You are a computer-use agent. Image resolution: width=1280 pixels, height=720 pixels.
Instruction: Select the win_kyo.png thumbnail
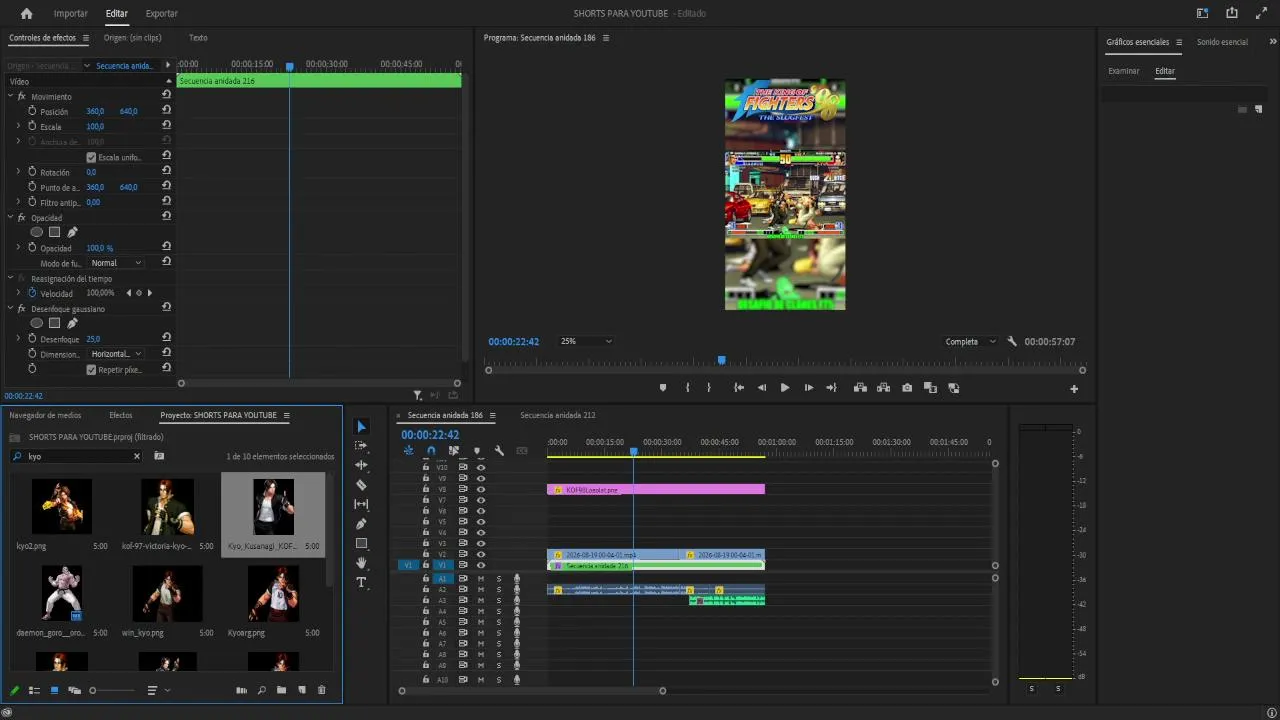click(167, 594)
